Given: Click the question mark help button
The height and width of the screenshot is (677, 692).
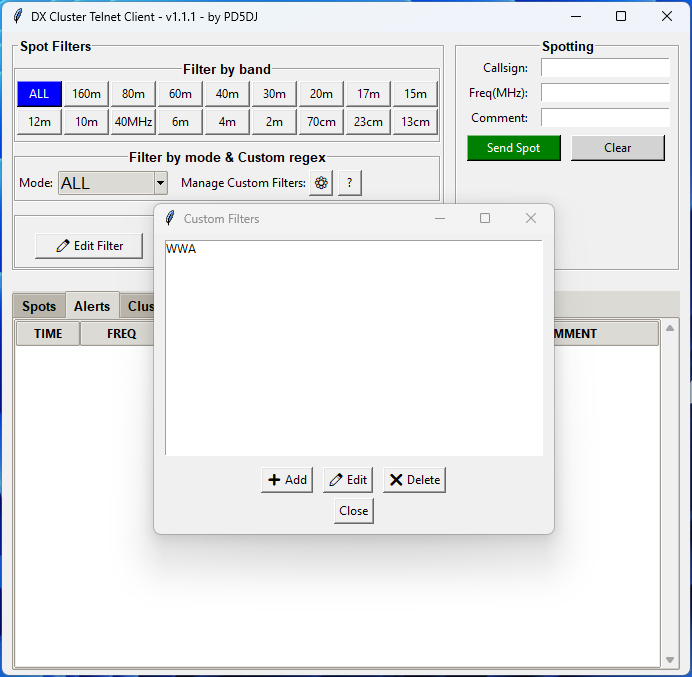Looking at the screenshot, I should [349, 183].
